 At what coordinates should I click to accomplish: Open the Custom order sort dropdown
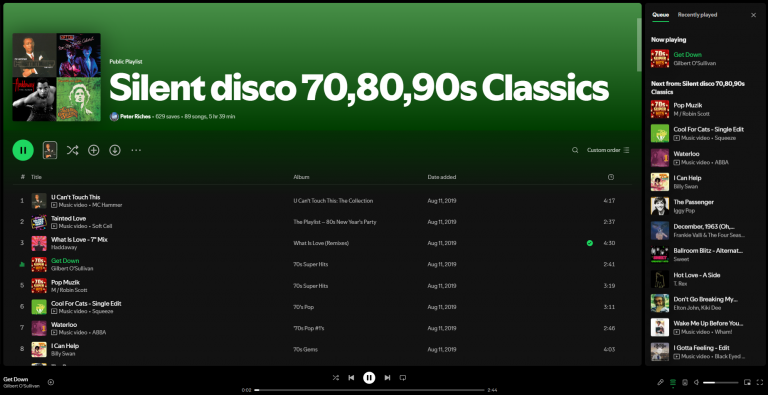pos(608,150)
